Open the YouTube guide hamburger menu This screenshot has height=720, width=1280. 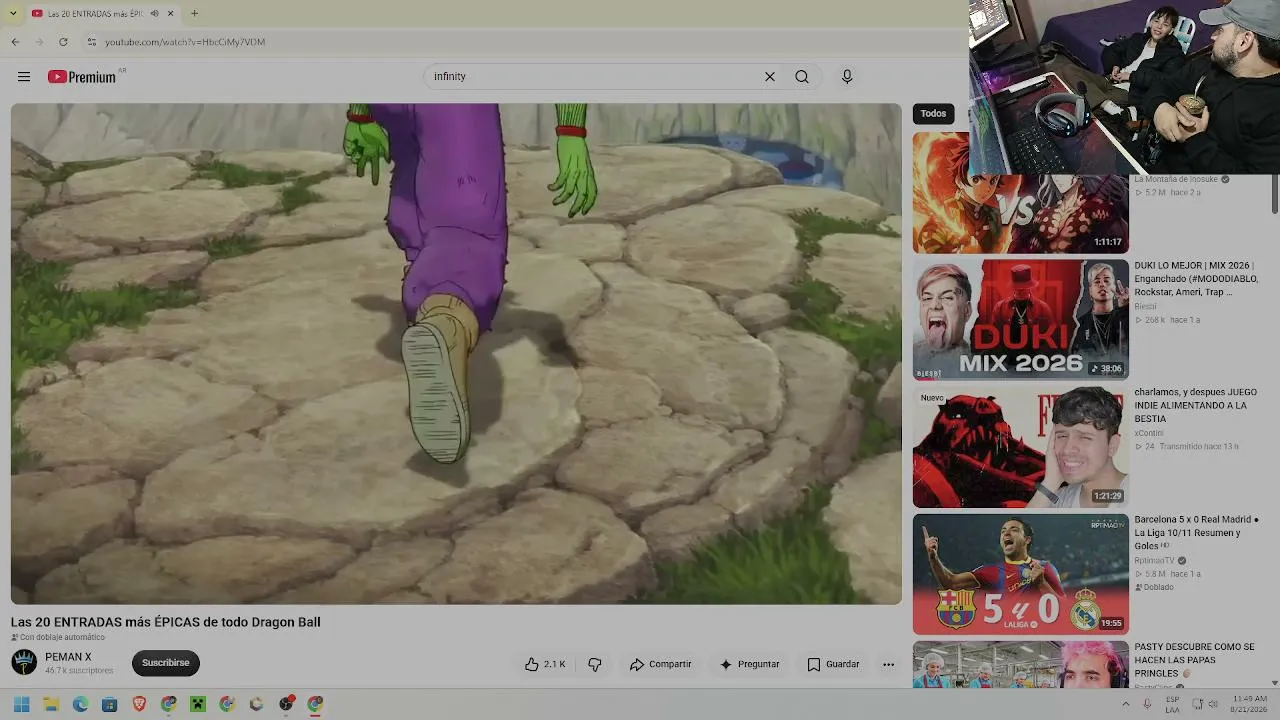point(24,77)
